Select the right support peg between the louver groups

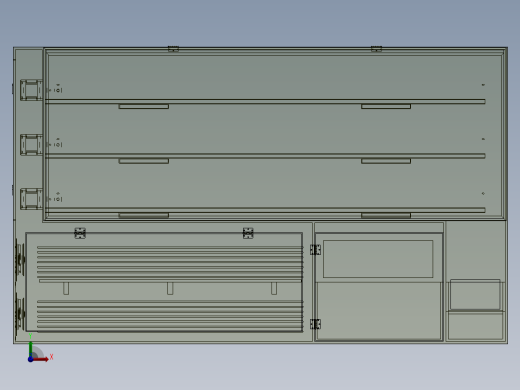tap(274, 288)
